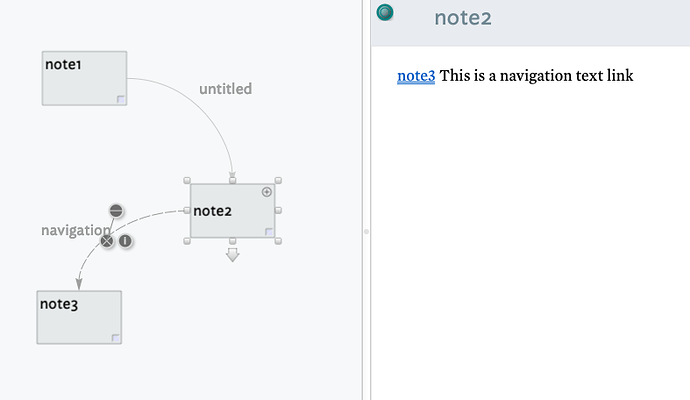Click the top-right selection handle of note2
The width and height of the screenshot is (690, 400).
278,180
